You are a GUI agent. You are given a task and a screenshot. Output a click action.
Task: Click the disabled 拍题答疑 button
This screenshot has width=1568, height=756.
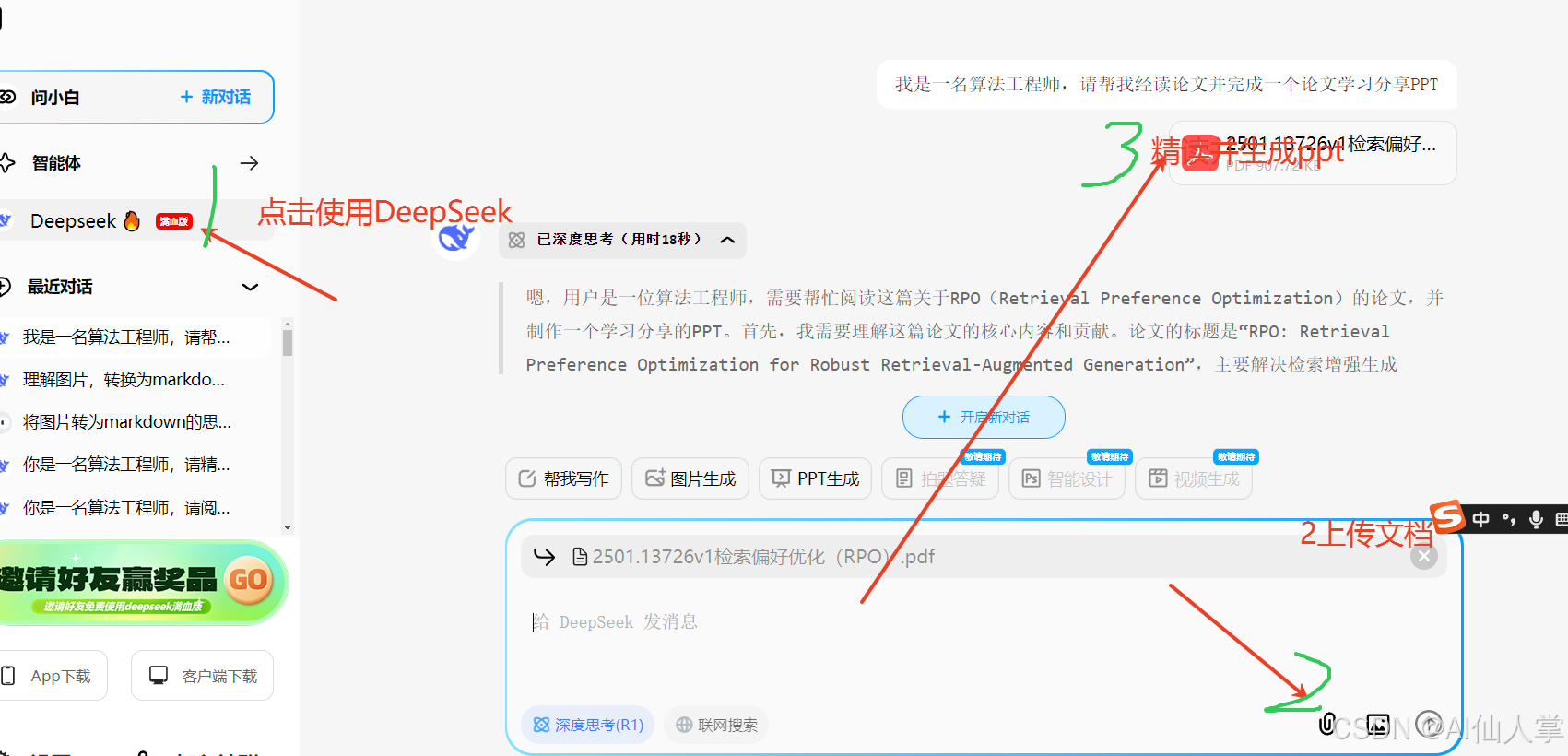(940, 478)
